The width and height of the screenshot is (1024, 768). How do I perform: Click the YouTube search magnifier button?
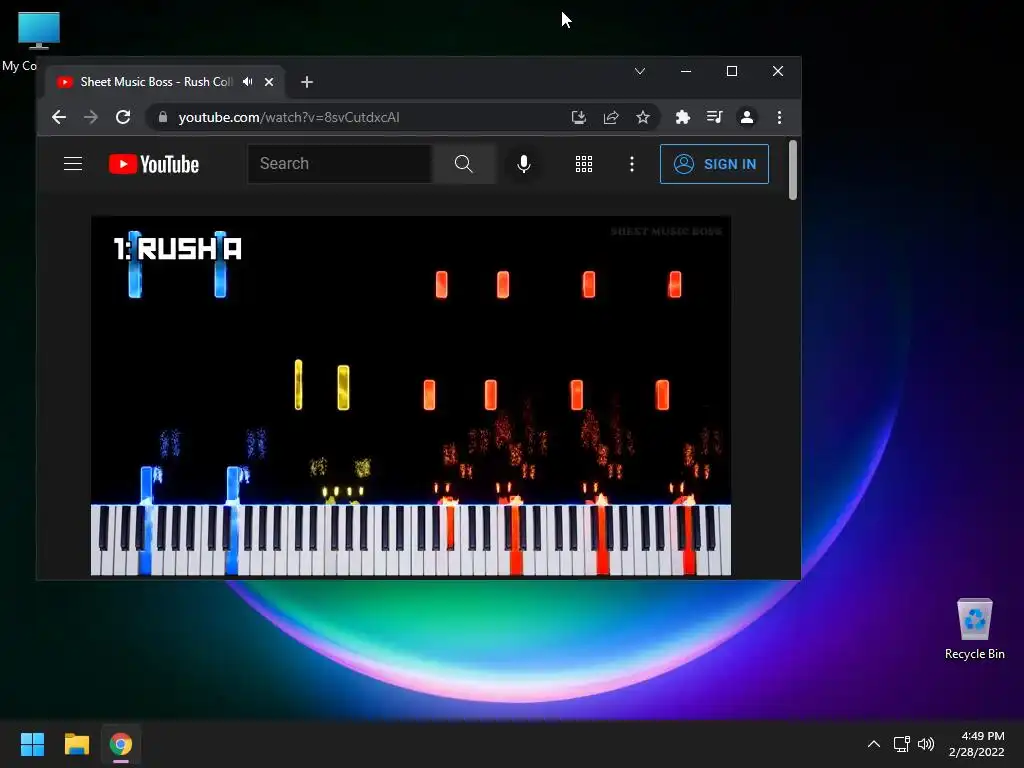pyautogui.click(x=464, y=163)
